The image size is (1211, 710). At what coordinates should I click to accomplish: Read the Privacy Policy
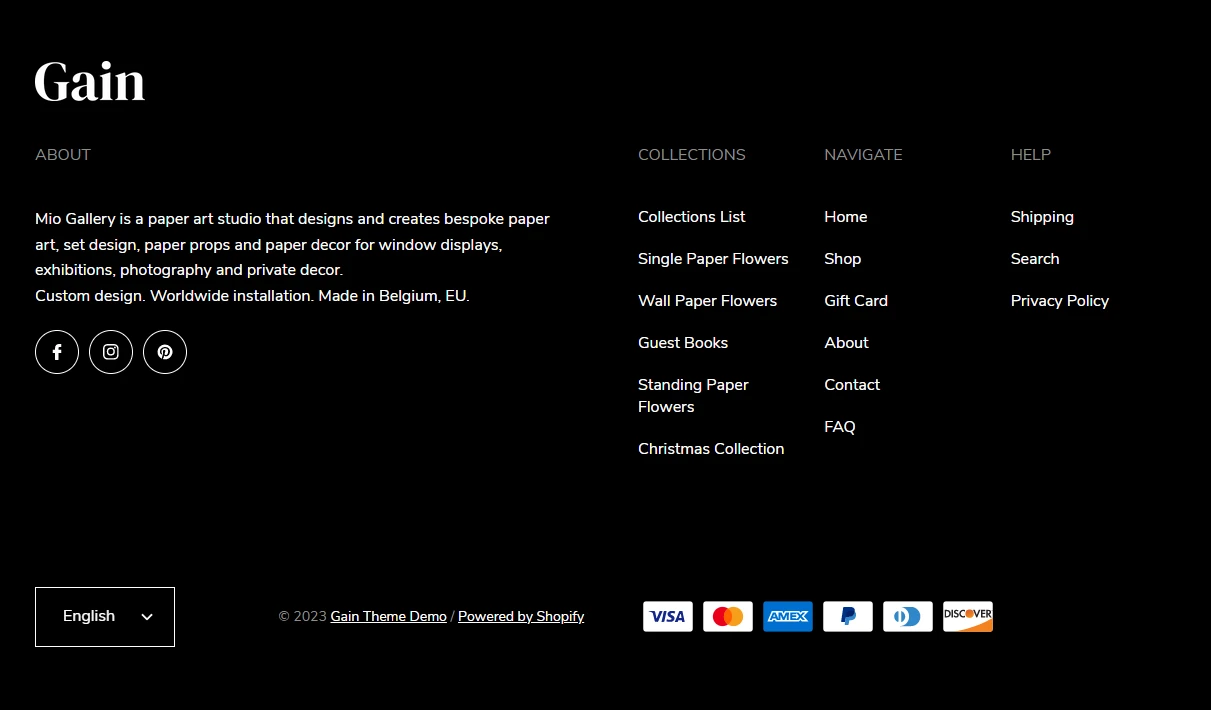click(1060, 301)
